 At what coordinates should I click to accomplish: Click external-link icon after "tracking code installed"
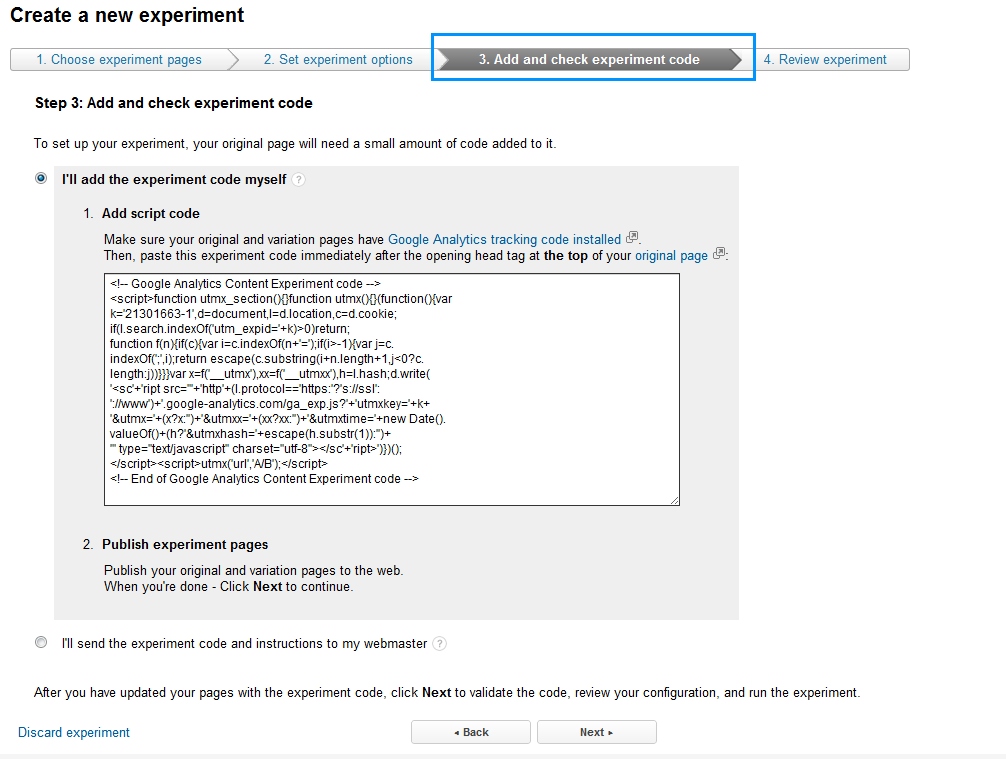pos(631,238)
